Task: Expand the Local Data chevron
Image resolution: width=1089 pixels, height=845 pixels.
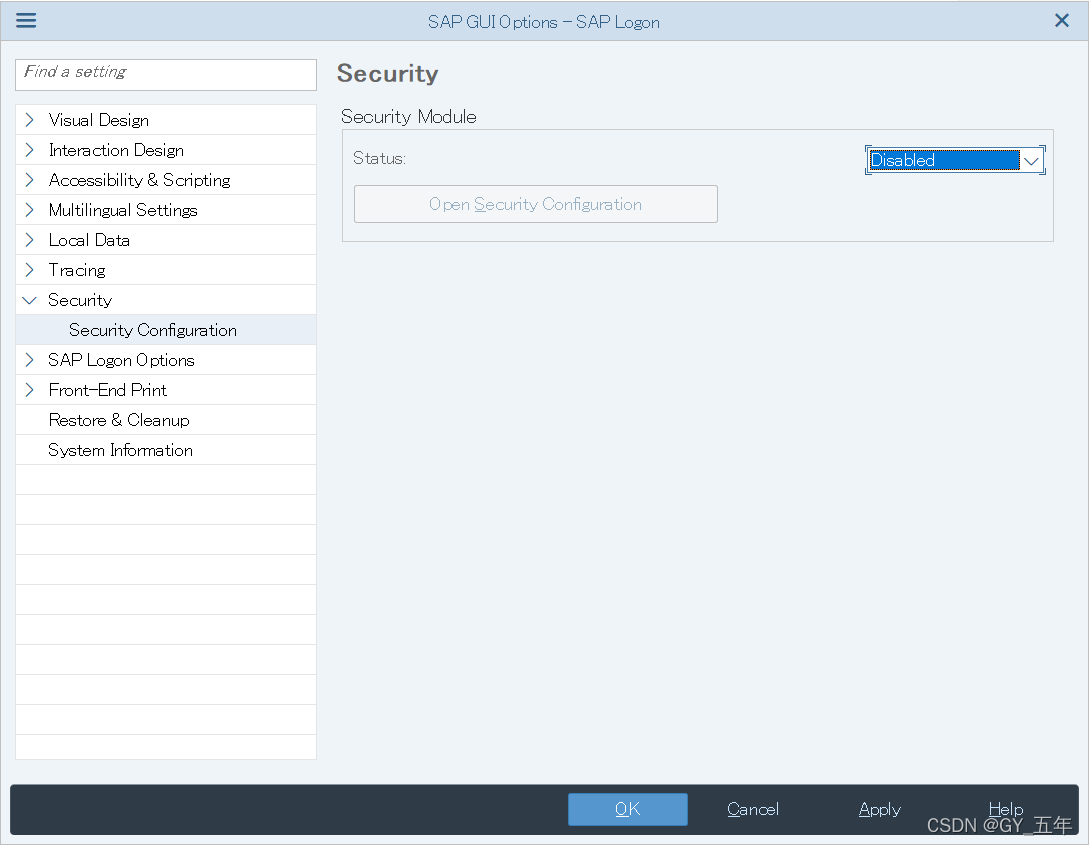Action: pyautogui.click(x=29, y=240)
